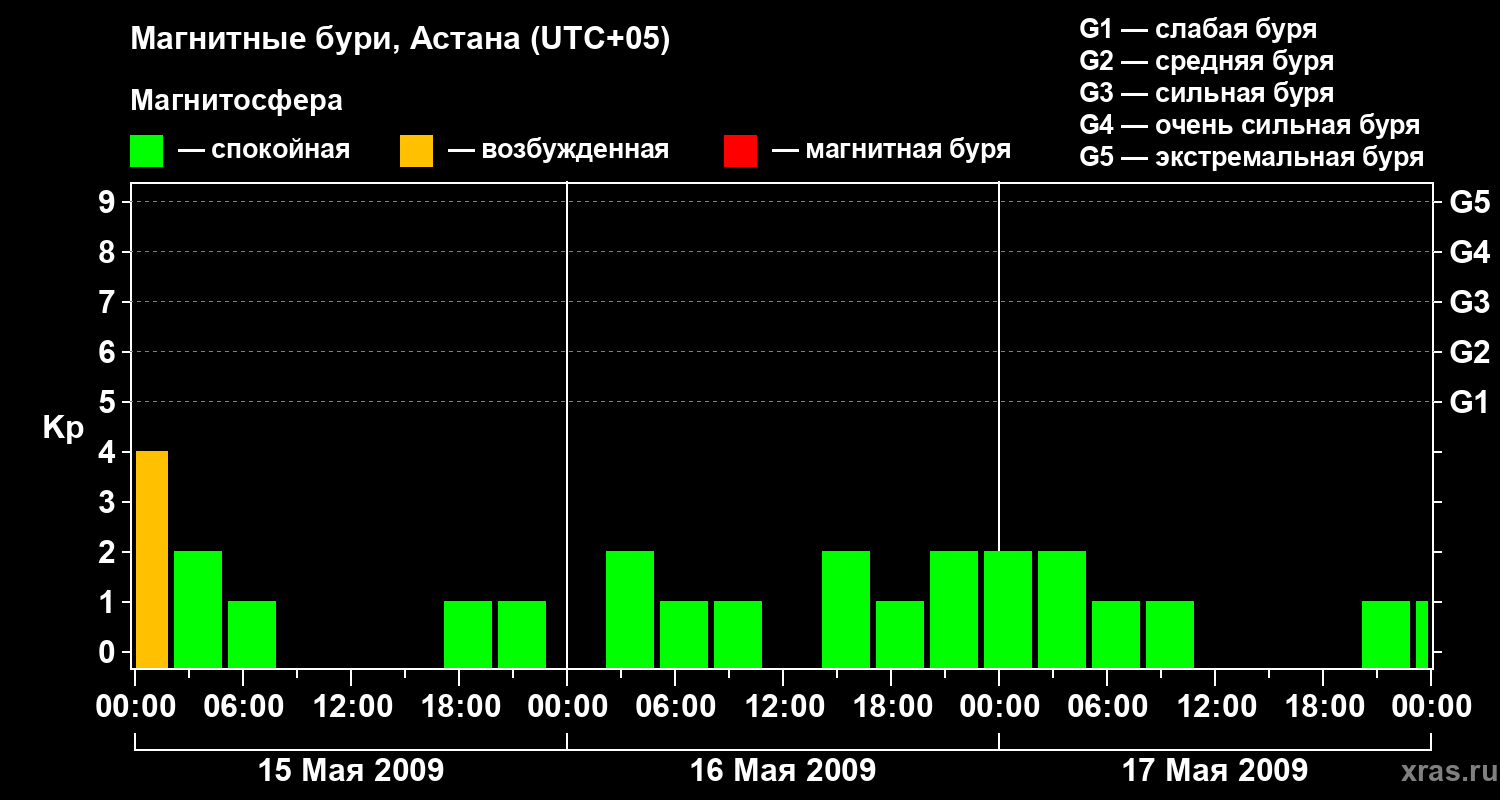Click the green calm legend swatch

(146, 151)
